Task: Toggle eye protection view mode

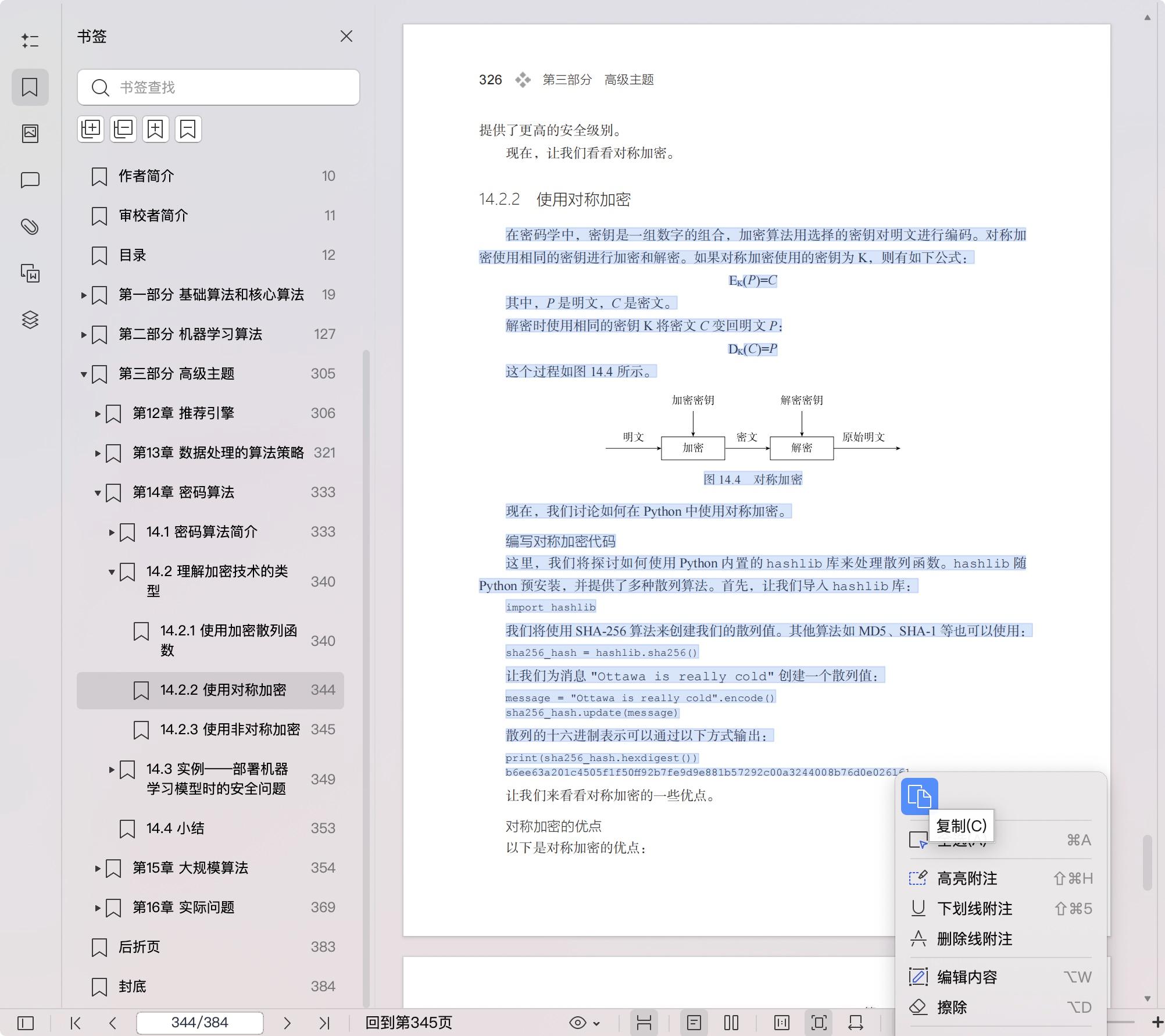Action: 578,1023
